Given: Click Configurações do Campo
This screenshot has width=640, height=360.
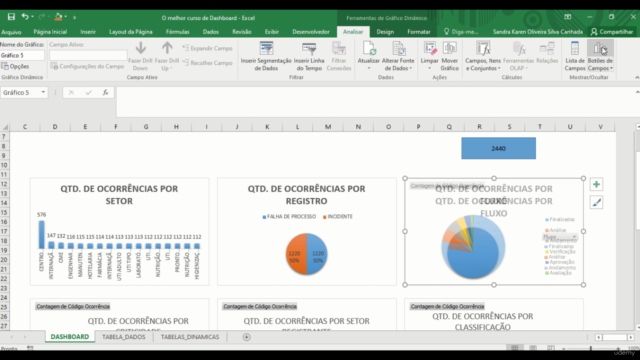Looking at the screenshot, I should coord(87,66).
